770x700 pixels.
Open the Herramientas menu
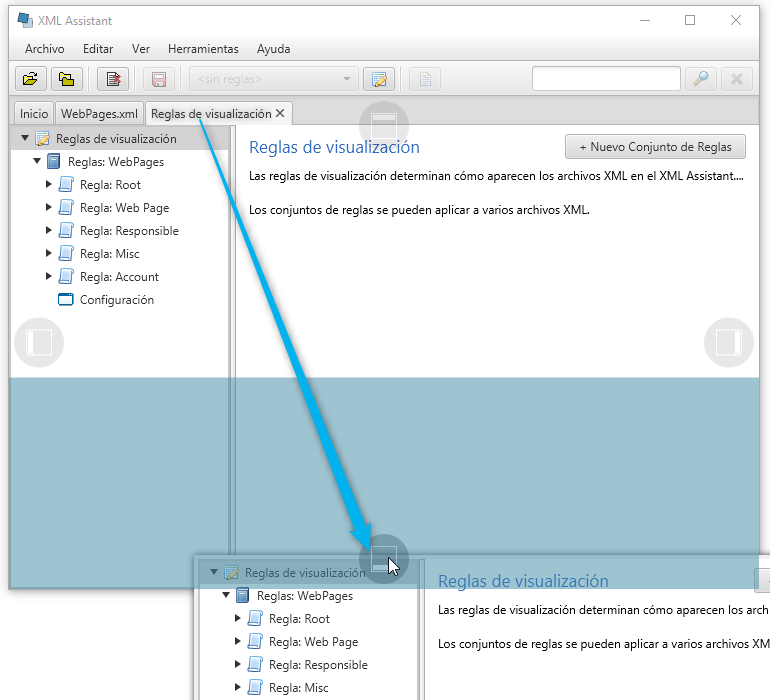[x=203, y=48]
